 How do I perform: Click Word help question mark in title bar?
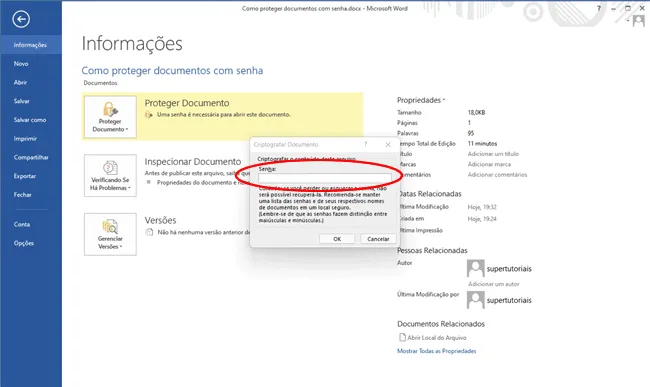[599, 8]
